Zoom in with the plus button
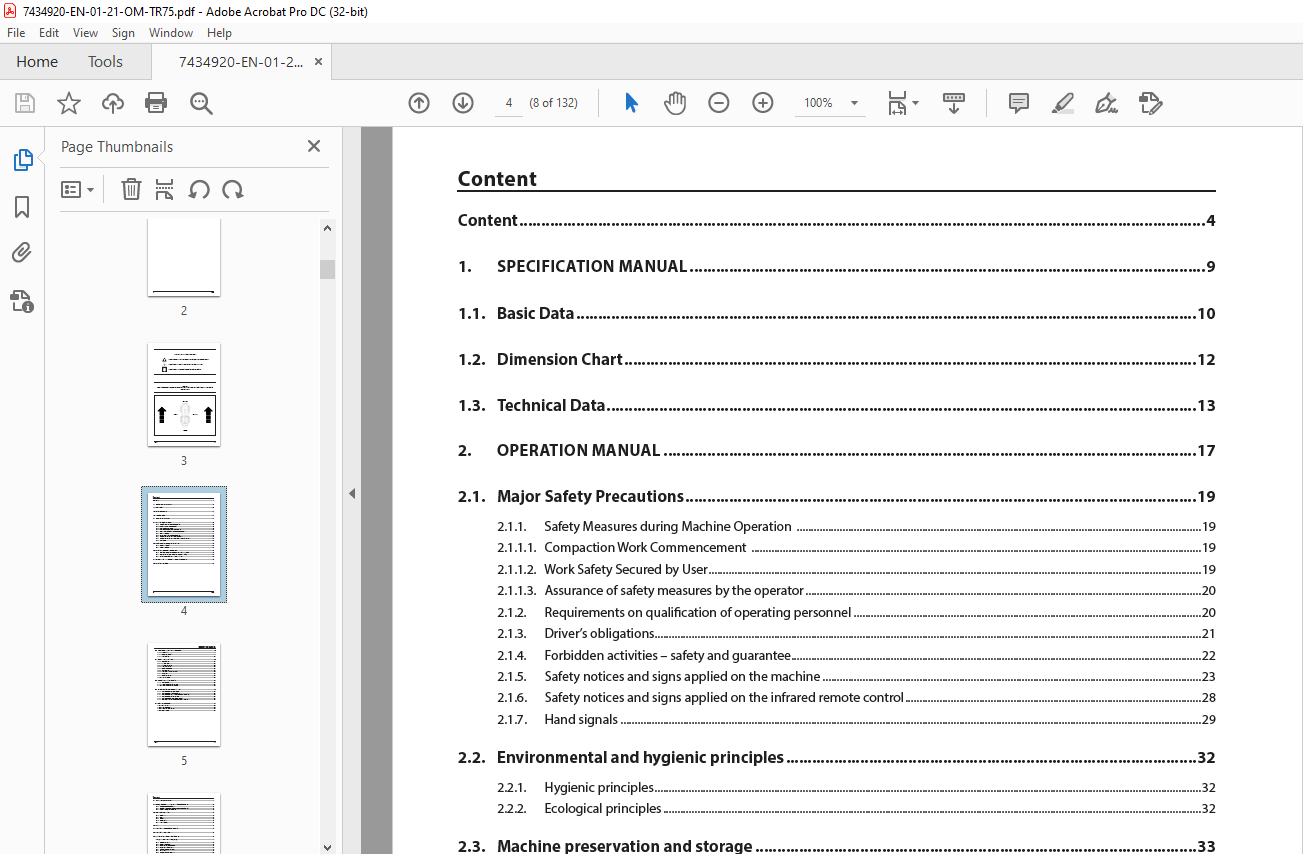 click(763, 103)
